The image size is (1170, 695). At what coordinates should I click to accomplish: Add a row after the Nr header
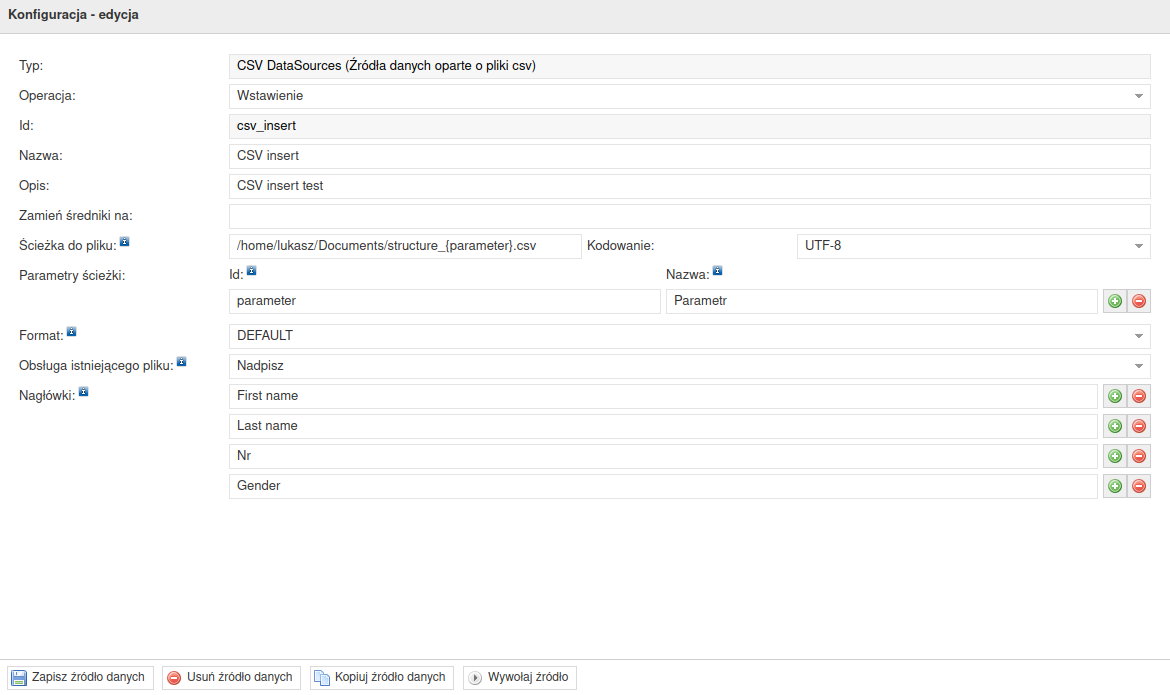[x=1114, y=456]
